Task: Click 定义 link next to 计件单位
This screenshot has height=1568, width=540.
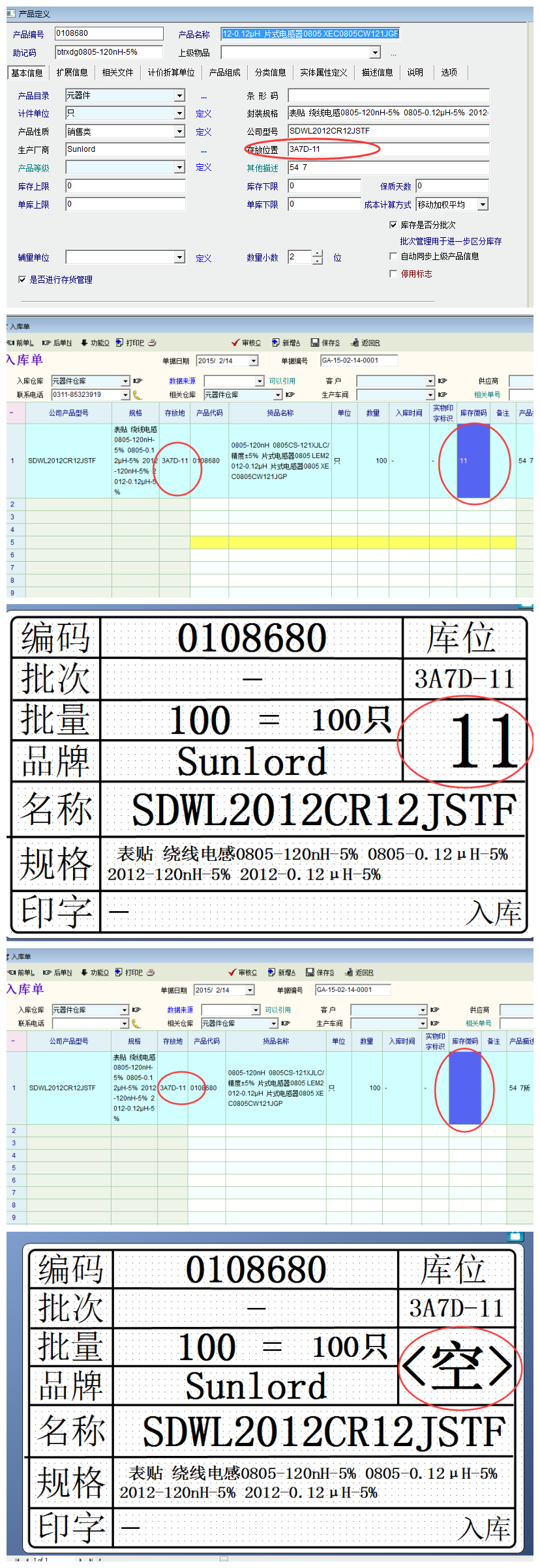Action: tap(203, 114)
